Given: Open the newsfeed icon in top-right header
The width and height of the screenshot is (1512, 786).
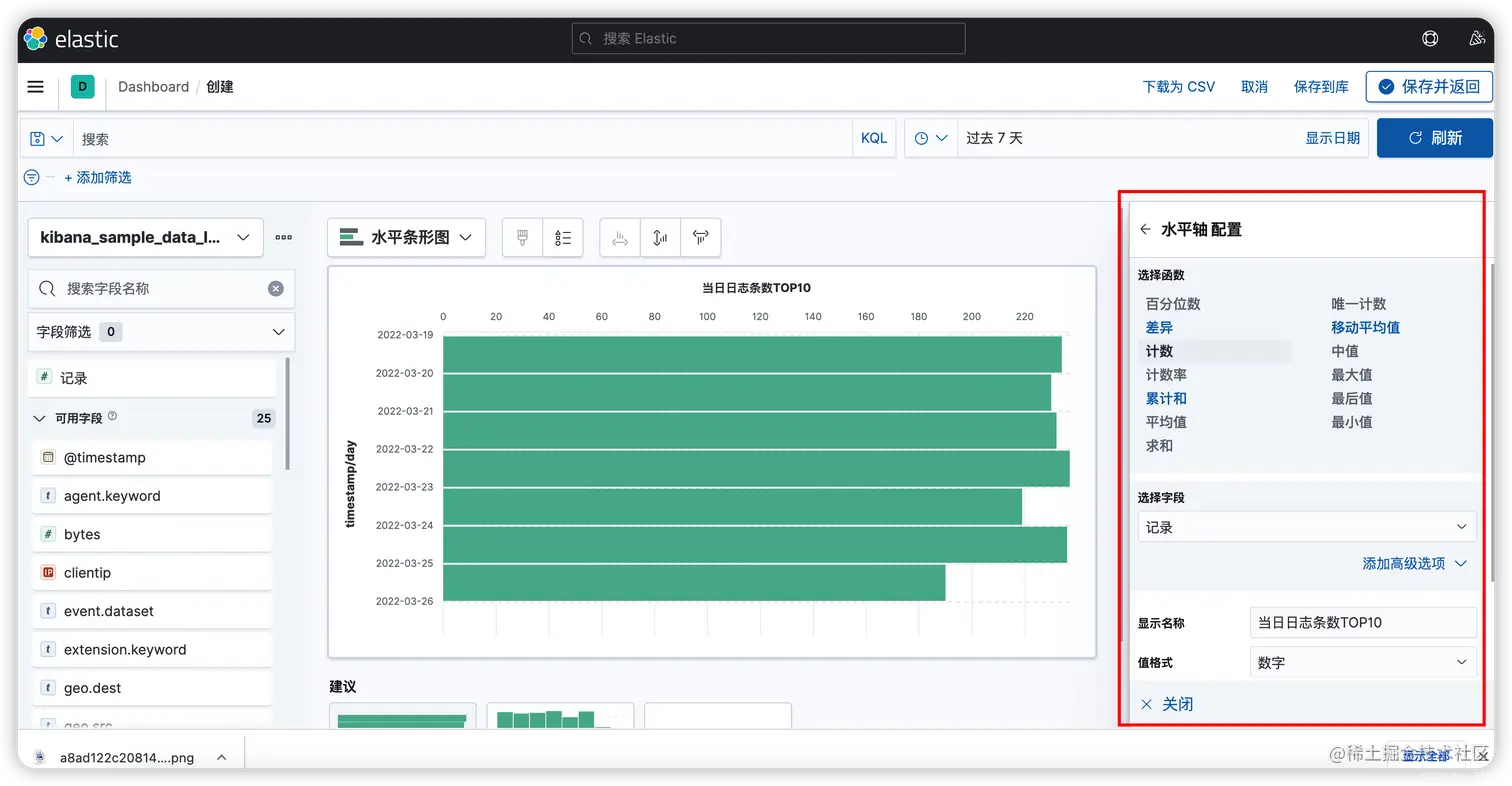Looking at the screenshot, I should point(1477,39).
